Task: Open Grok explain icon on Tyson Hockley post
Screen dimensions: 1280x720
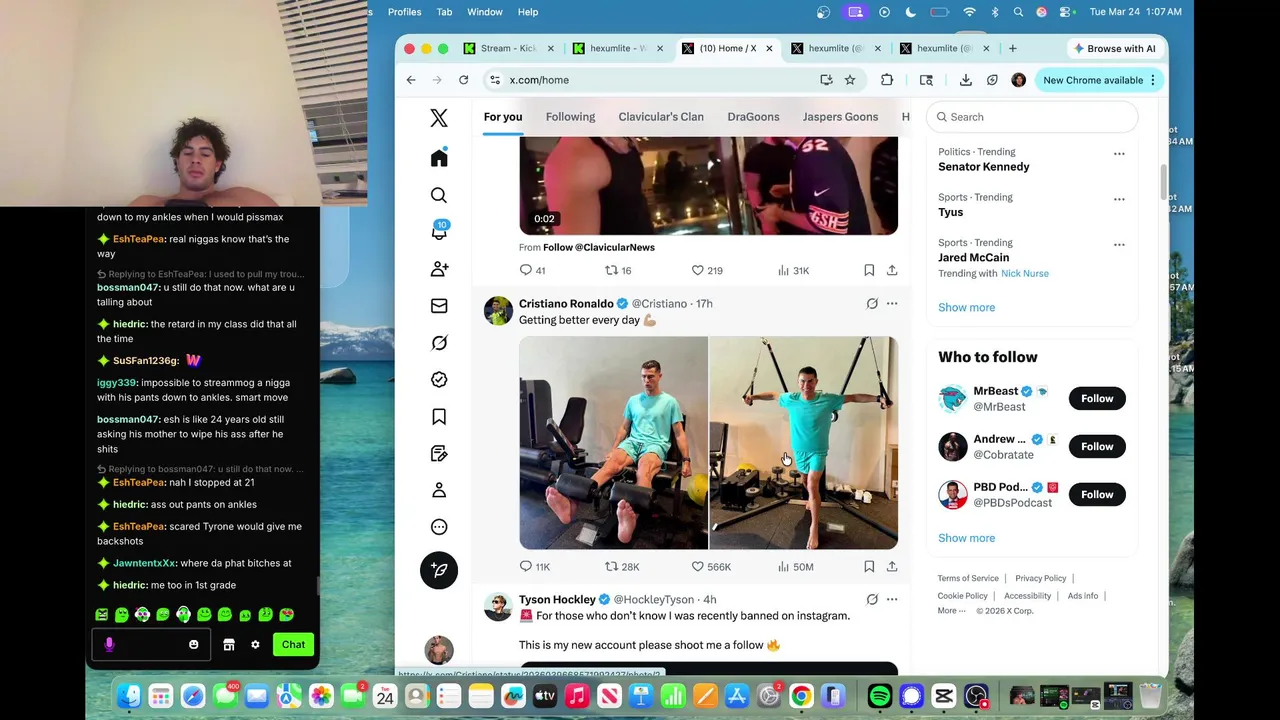Action: coord(872,599)
